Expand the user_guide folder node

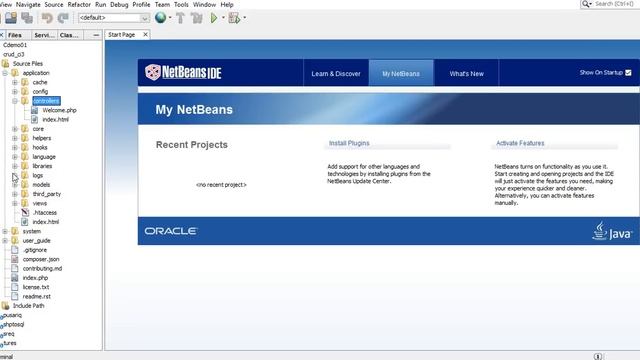click(5, 241)
